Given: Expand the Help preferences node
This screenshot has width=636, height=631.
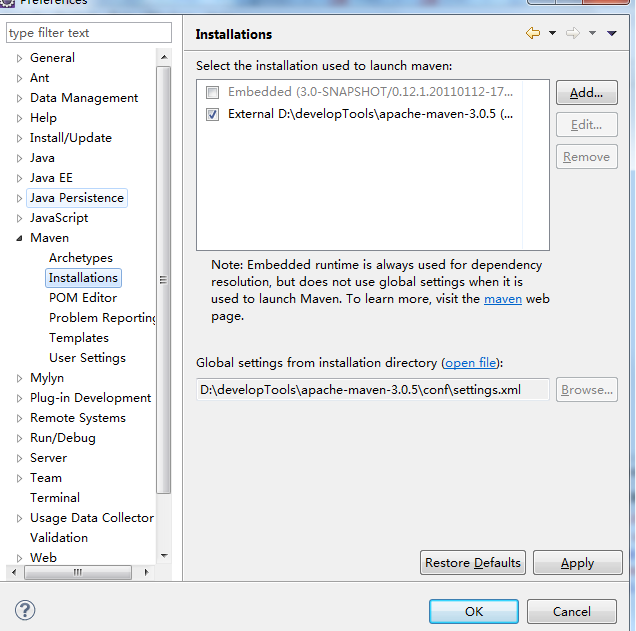Looking at the screenshot, I should coord(19,118).
